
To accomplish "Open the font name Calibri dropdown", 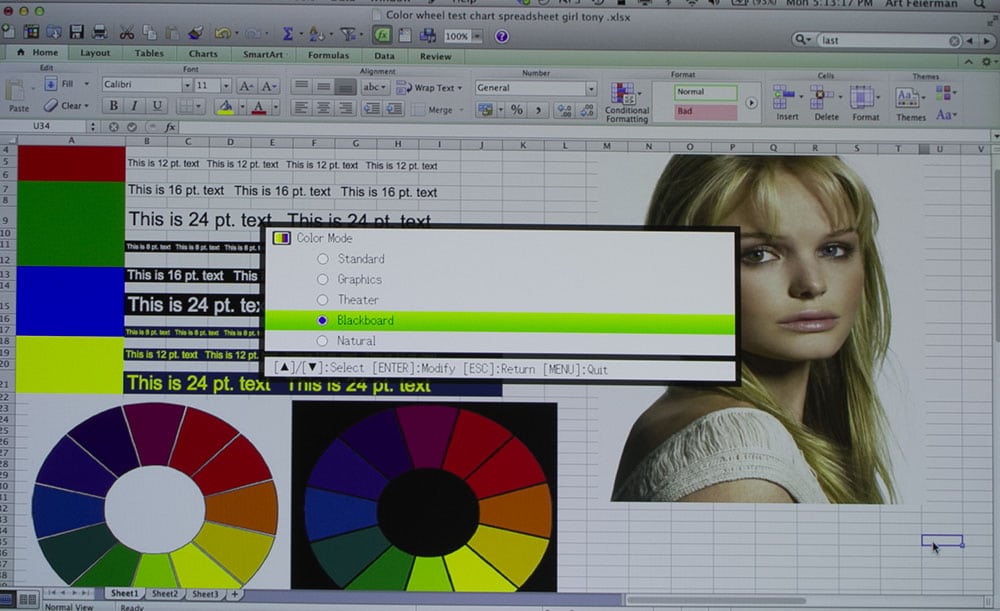I will click(x=187, y=85).
